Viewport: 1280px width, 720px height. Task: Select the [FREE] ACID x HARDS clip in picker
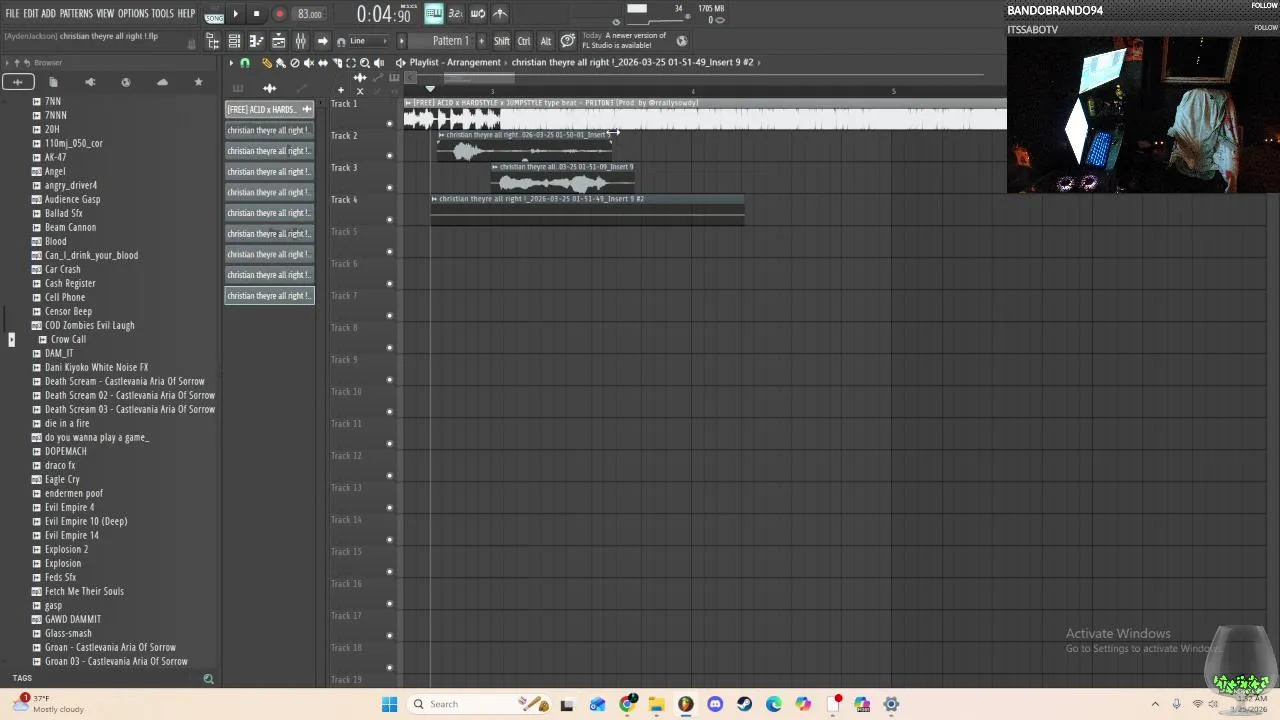coord(270,109)
